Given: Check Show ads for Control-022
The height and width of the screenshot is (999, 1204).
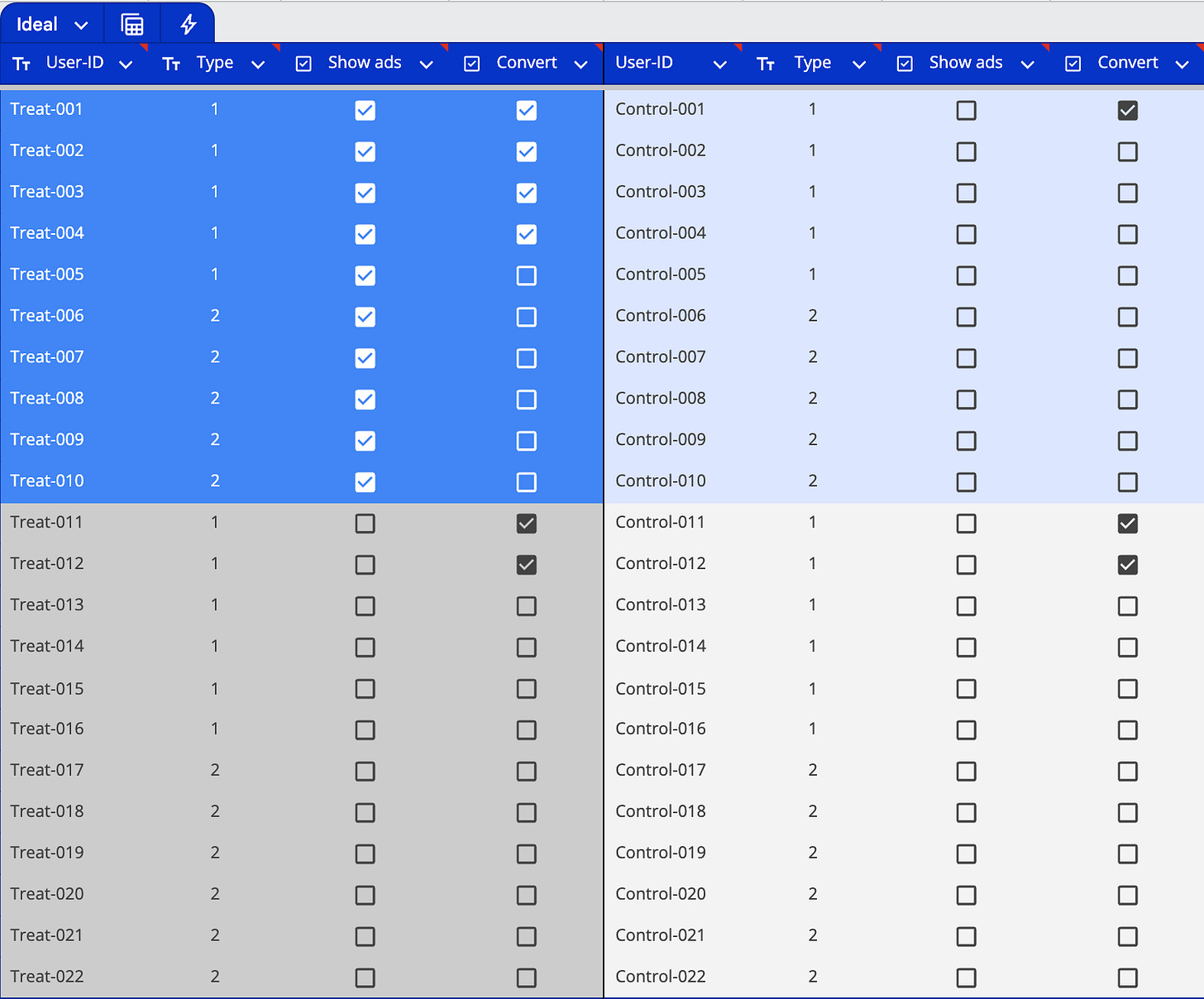Looking at the screenshot, I should 966,977.
